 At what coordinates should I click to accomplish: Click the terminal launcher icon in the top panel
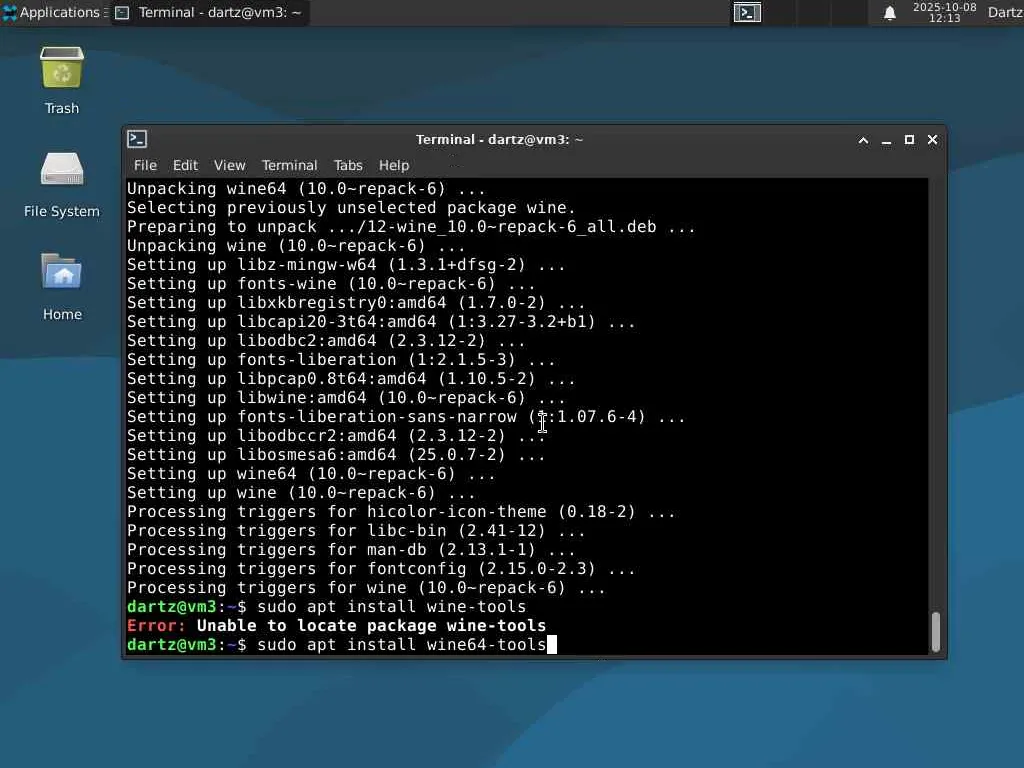click(x=747, y=12)
